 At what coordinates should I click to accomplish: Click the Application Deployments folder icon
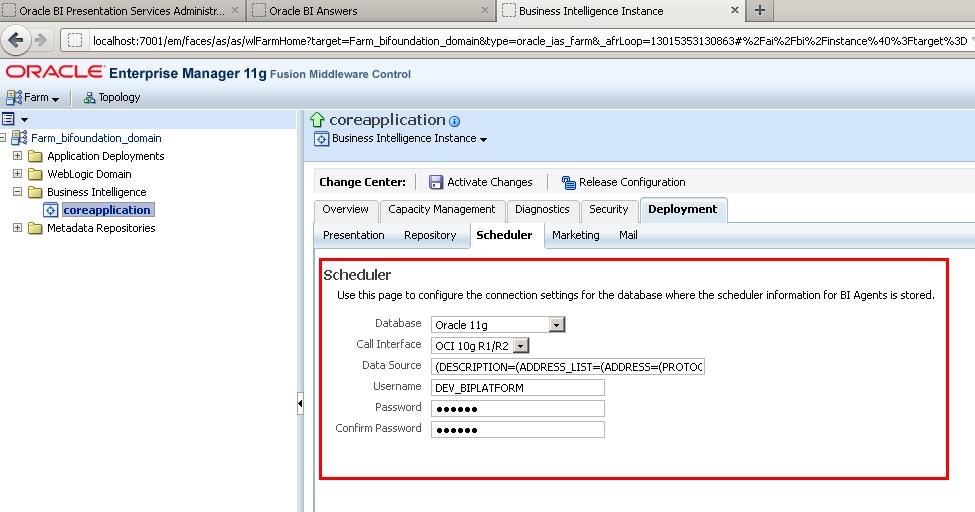point(35,156)
